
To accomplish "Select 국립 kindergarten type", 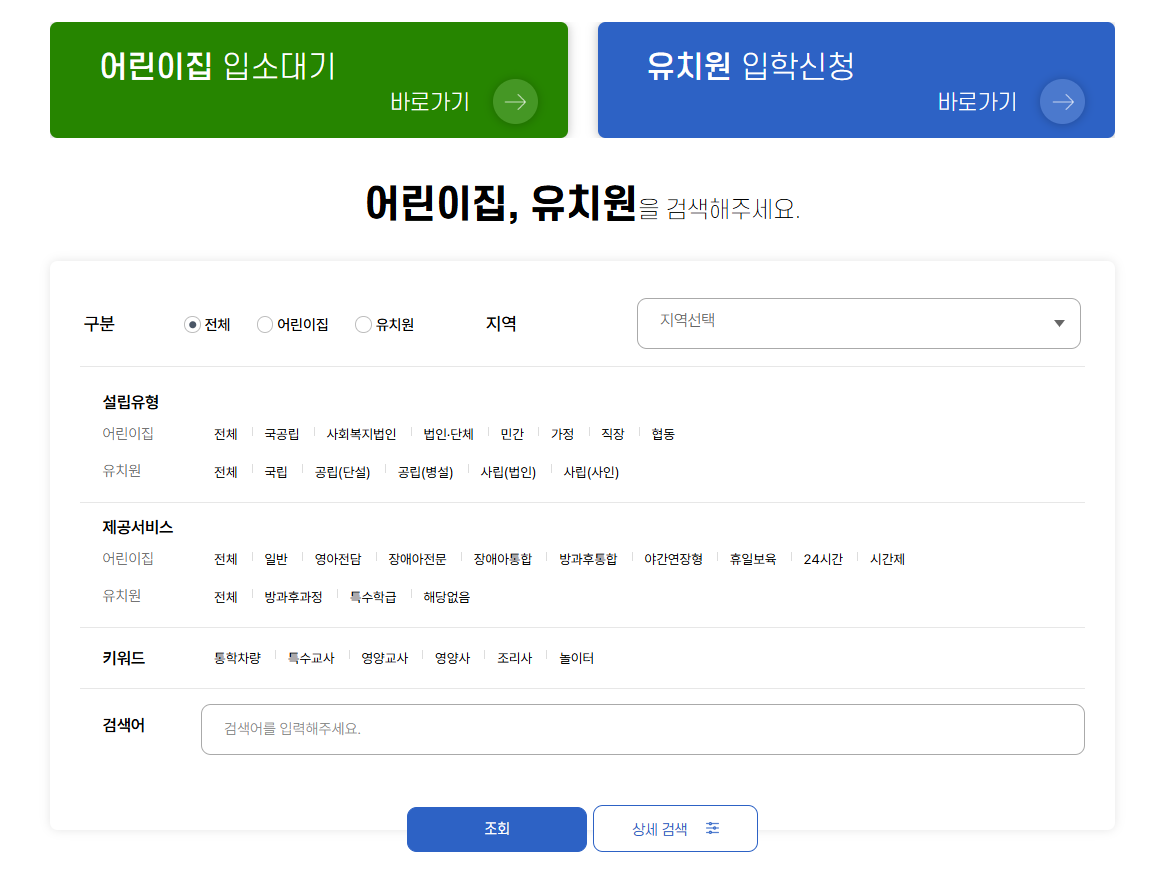I will 276,472.
